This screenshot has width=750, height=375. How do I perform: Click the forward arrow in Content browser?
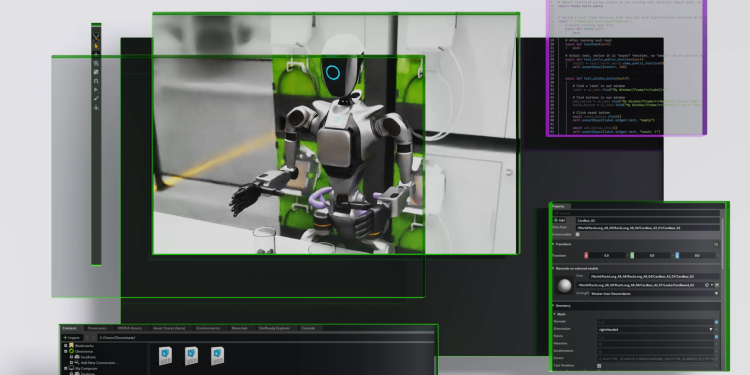click(x=94, y=338)
